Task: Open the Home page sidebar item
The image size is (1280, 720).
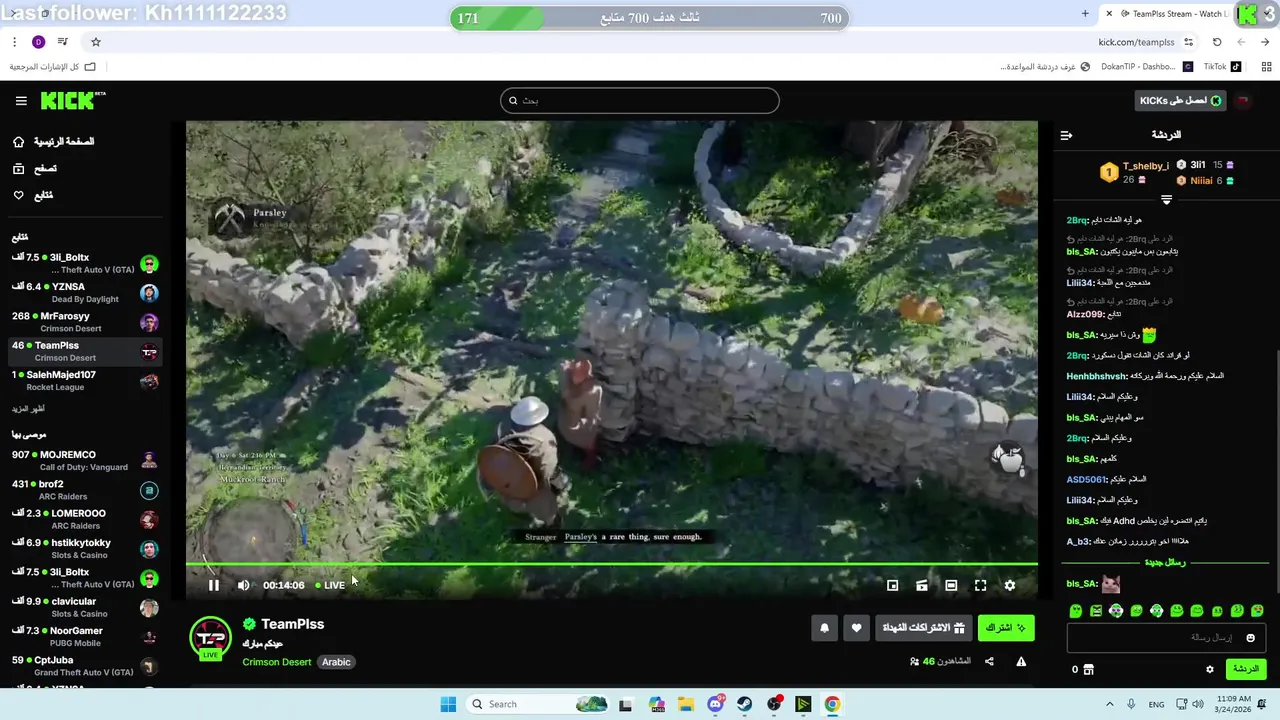Action: click(x=54, y=142)
